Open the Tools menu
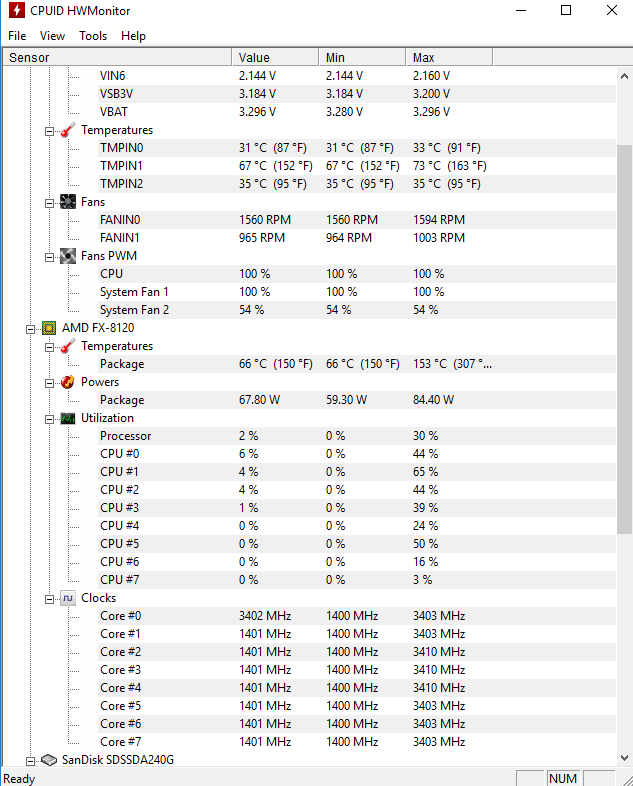This screenshot has width=633, height=786. click(93, 36)
